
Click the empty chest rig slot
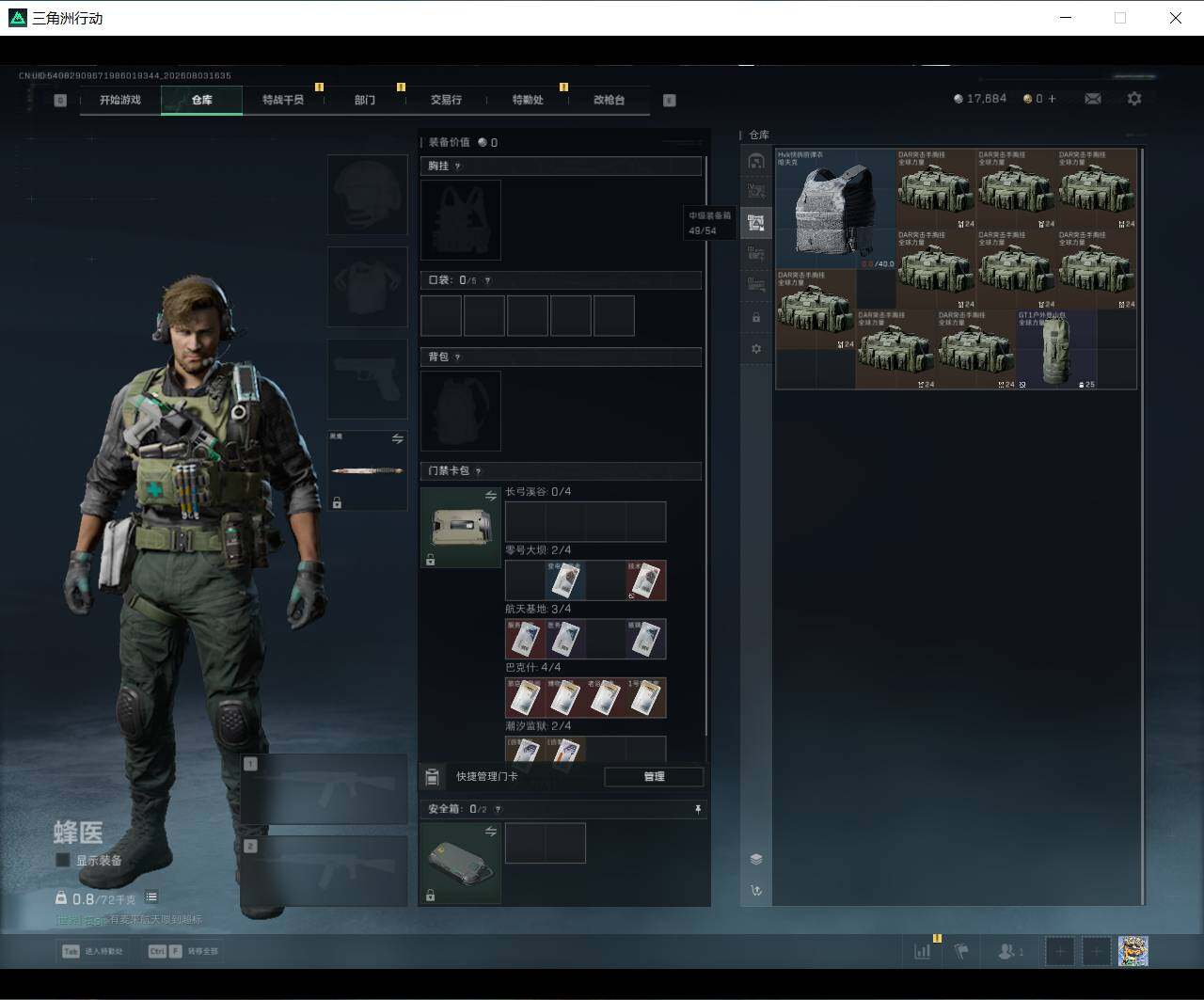461,220
